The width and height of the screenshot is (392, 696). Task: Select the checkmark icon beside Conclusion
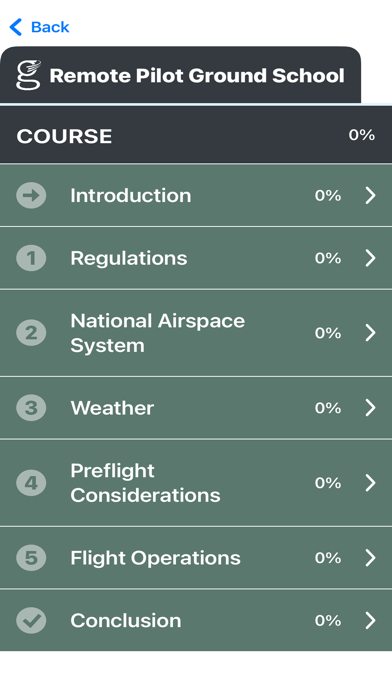(31, 620)
